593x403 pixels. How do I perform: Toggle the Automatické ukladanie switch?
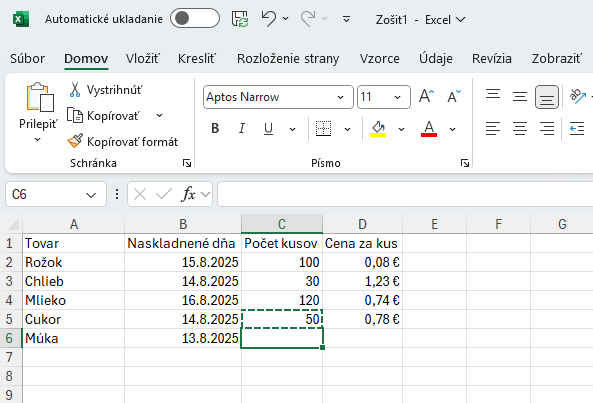click(x=195, y=19)
